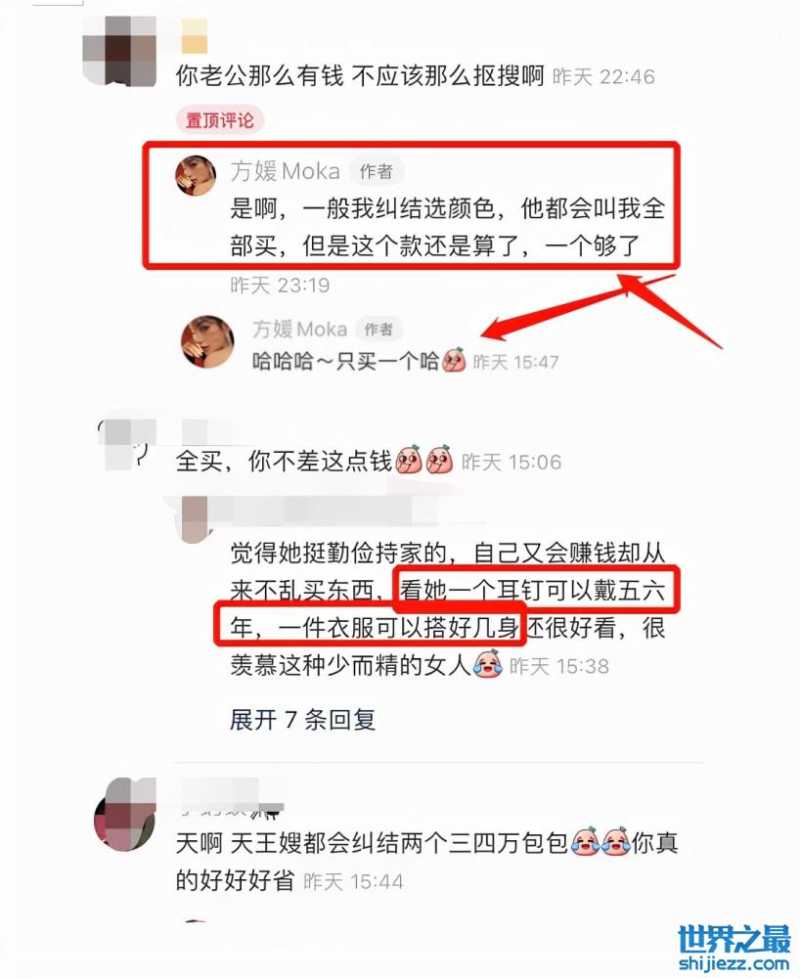Tap the 置顶评论 pinned label
The width and height of the screenshot is (800, 978).
(x=220, y=120)
